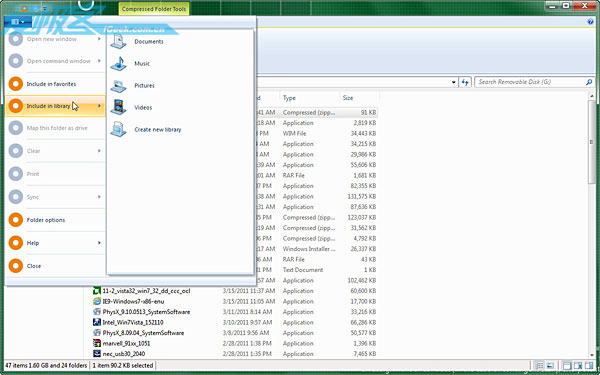Pick the Videos library icon

119,108
